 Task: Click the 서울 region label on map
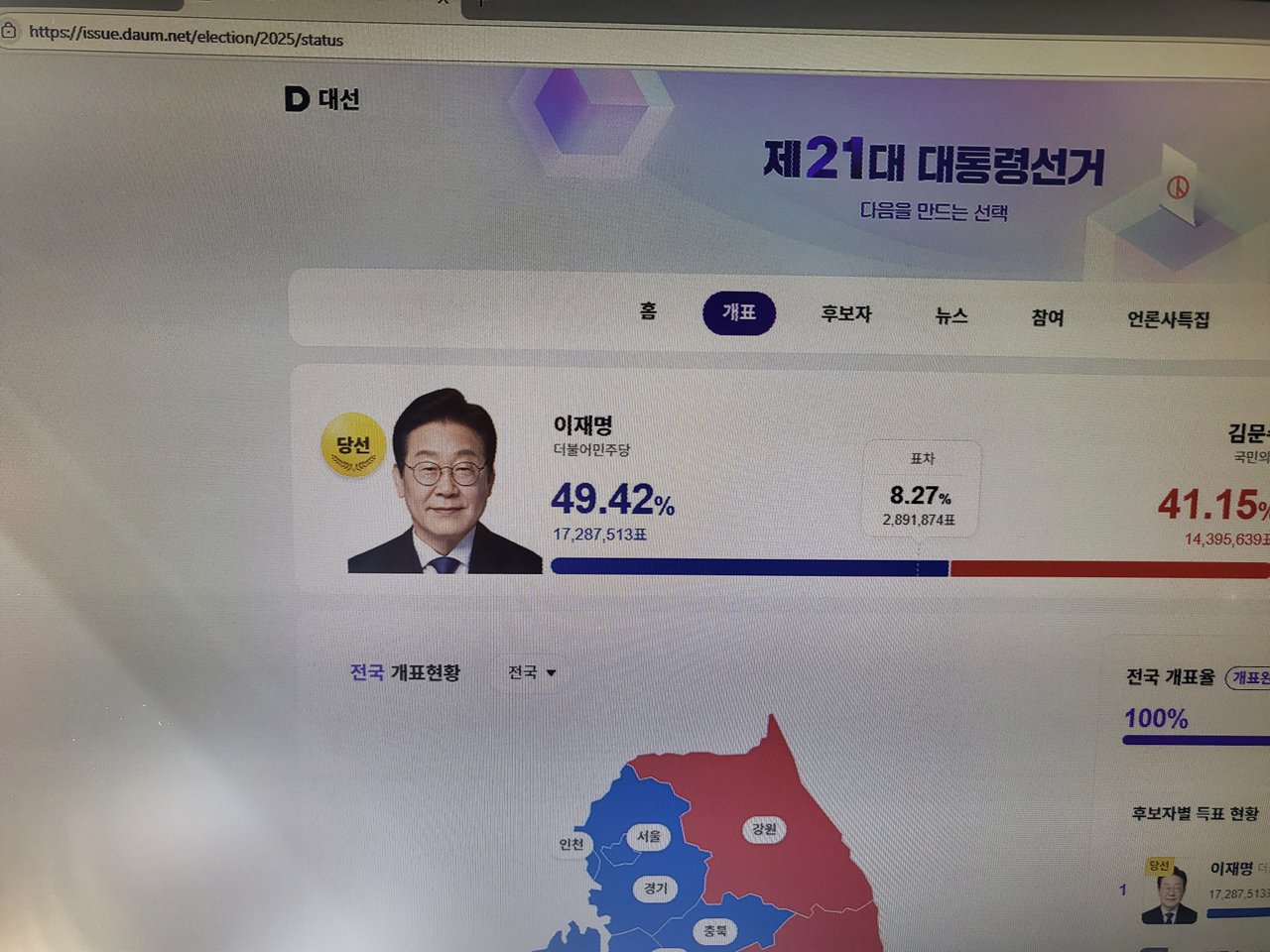click(x=649, y=836)
